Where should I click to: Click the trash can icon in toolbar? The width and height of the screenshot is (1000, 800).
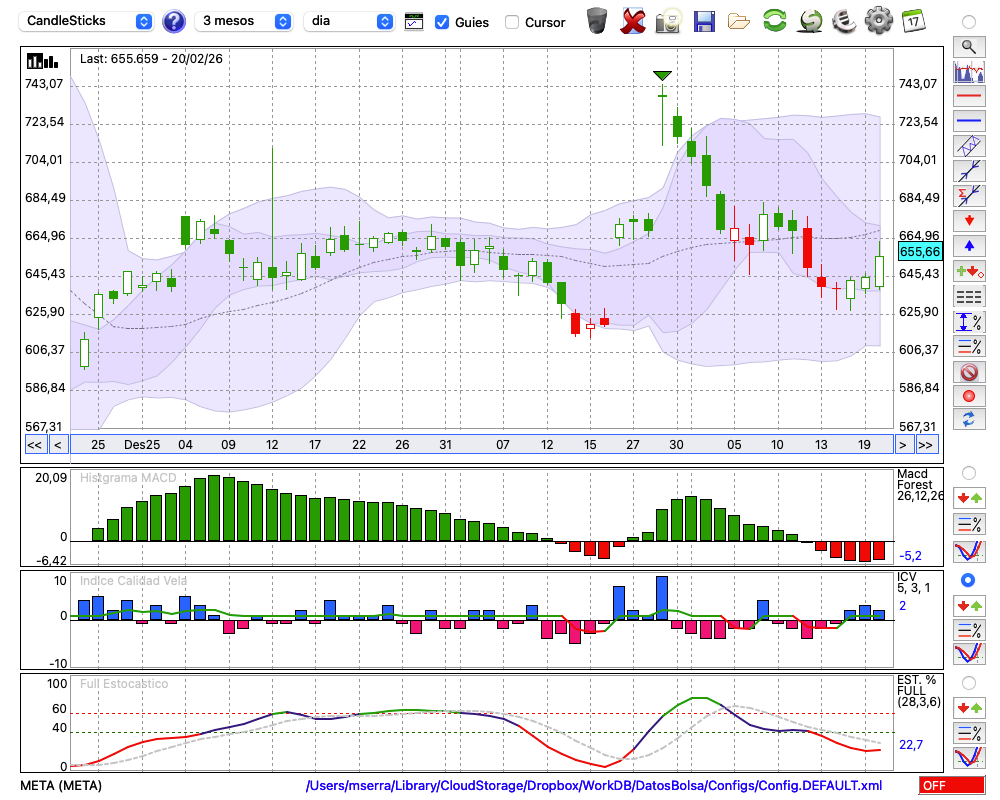[x=597, y=20]
